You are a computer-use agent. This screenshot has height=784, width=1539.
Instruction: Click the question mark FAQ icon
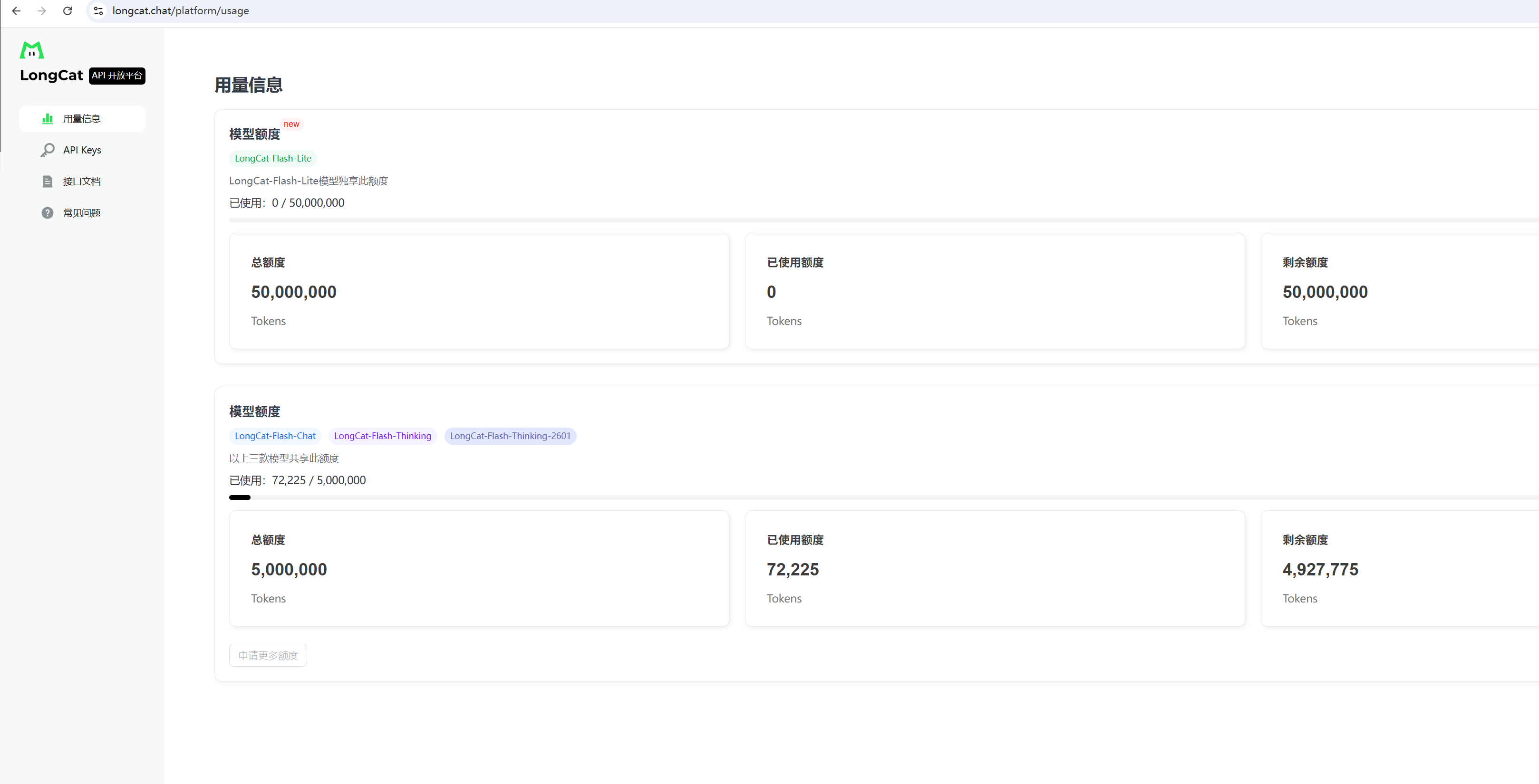47,213
